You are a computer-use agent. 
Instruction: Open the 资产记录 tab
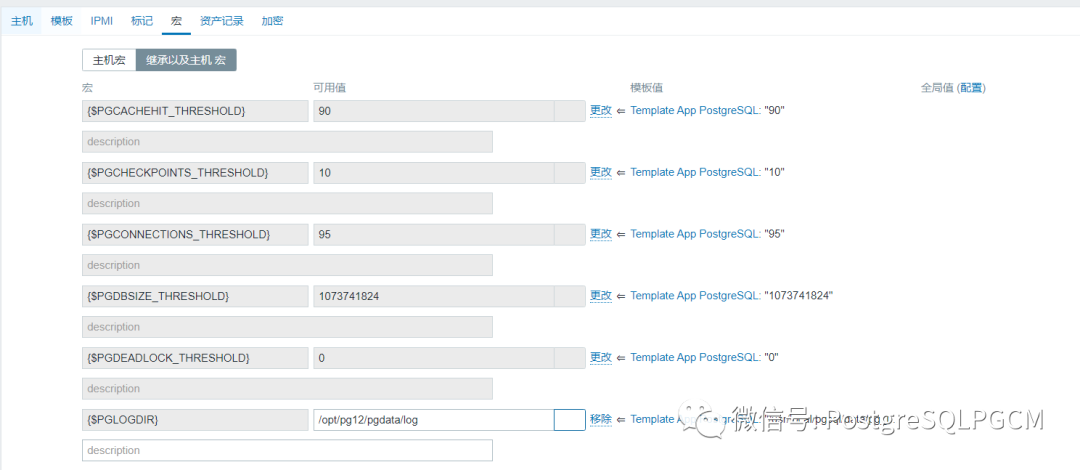[x=220, y=21]
